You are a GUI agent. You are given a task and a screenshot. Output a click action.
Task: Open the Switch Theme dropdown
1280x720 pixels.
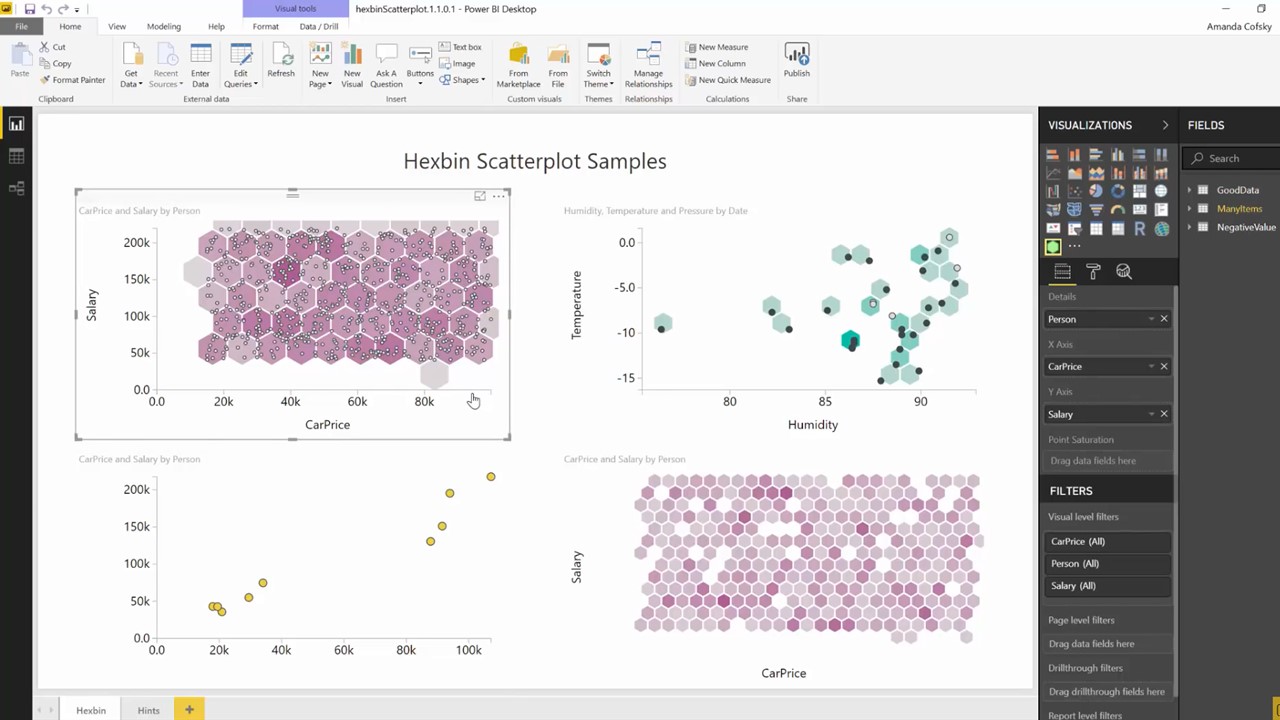[x=598, y=66]
